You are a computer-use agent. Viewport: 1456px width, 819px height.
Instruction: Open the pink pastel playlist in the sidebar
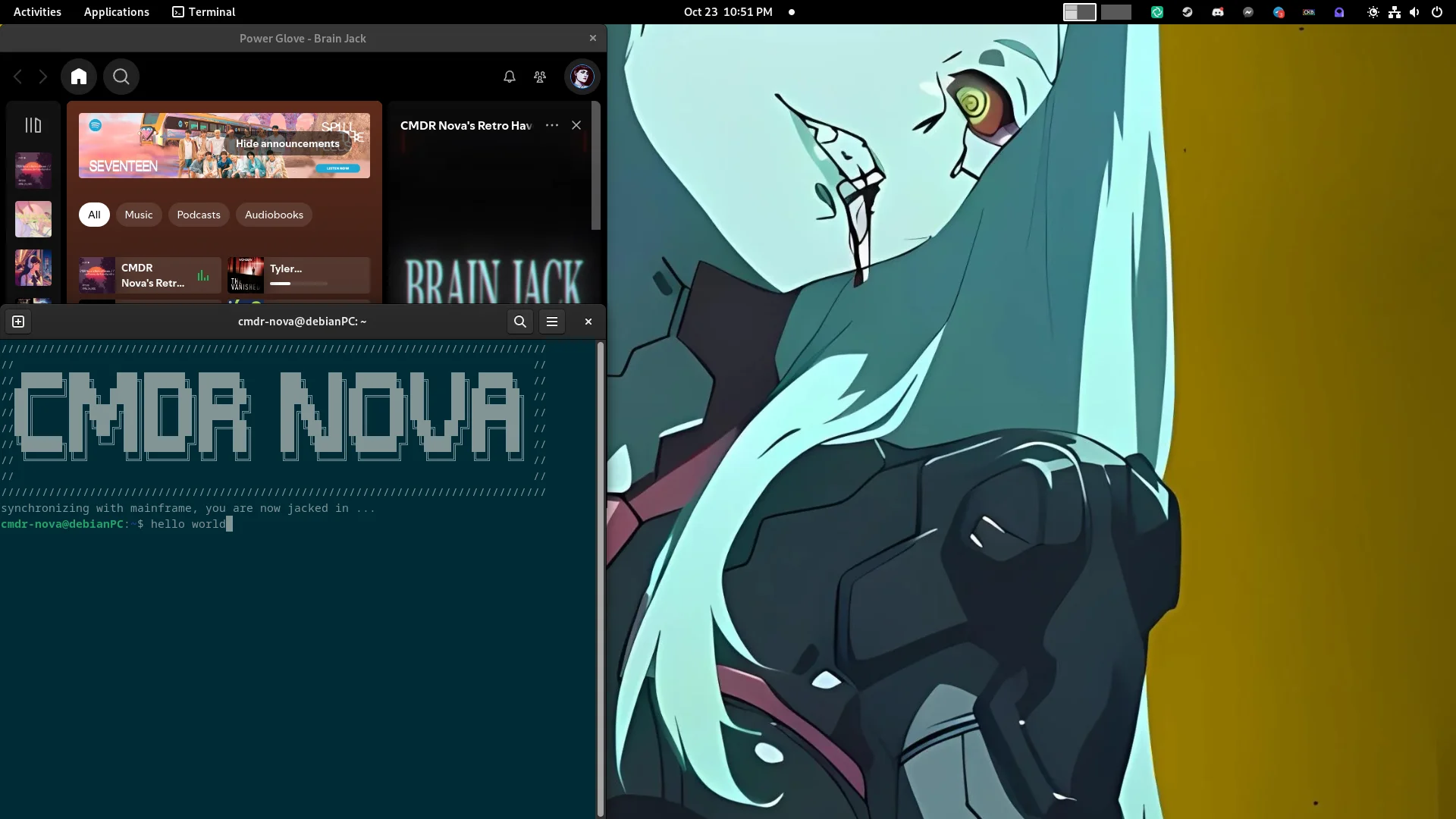pyautogui.click(x=33, y=219)
